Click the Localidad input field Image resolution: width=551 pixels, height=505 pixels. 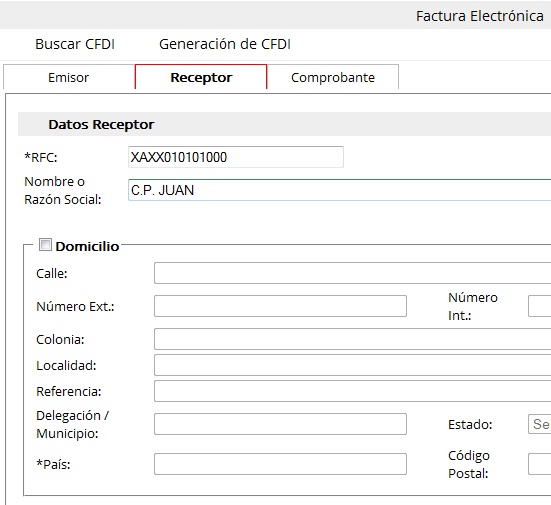pyautogui.click(x=352, y=365)
